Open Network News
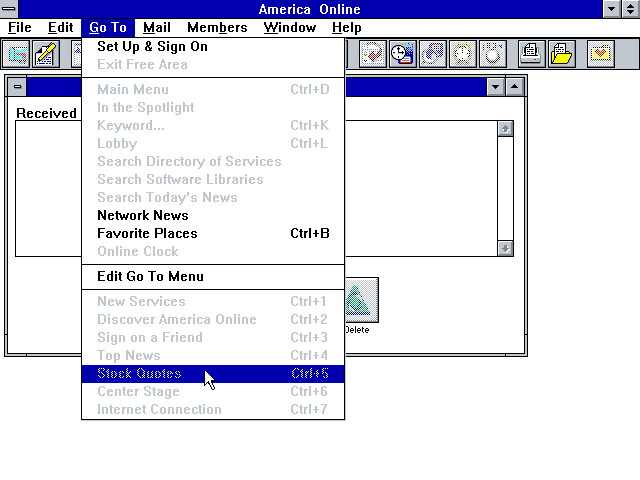The width and height of the screenshot is (640, 480). 213,215
